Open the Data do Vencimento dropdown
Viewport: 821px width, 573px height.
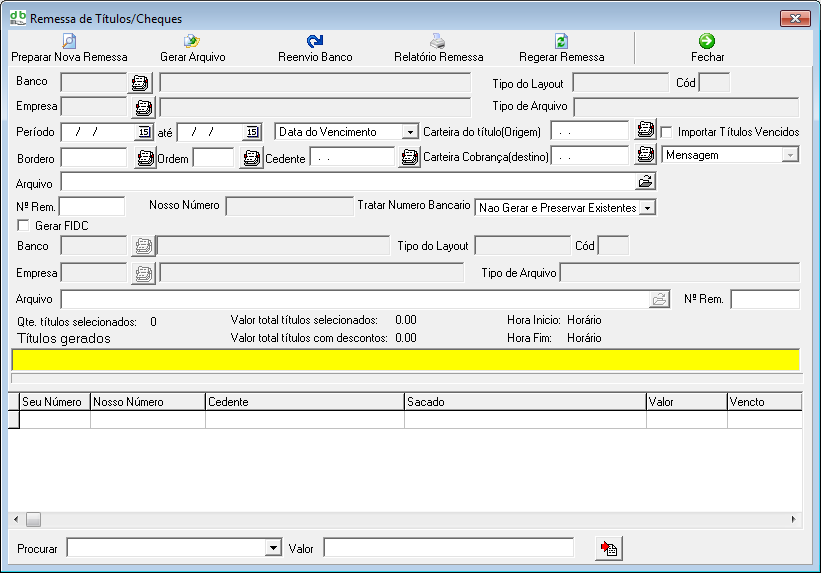[x=410, y=132]
